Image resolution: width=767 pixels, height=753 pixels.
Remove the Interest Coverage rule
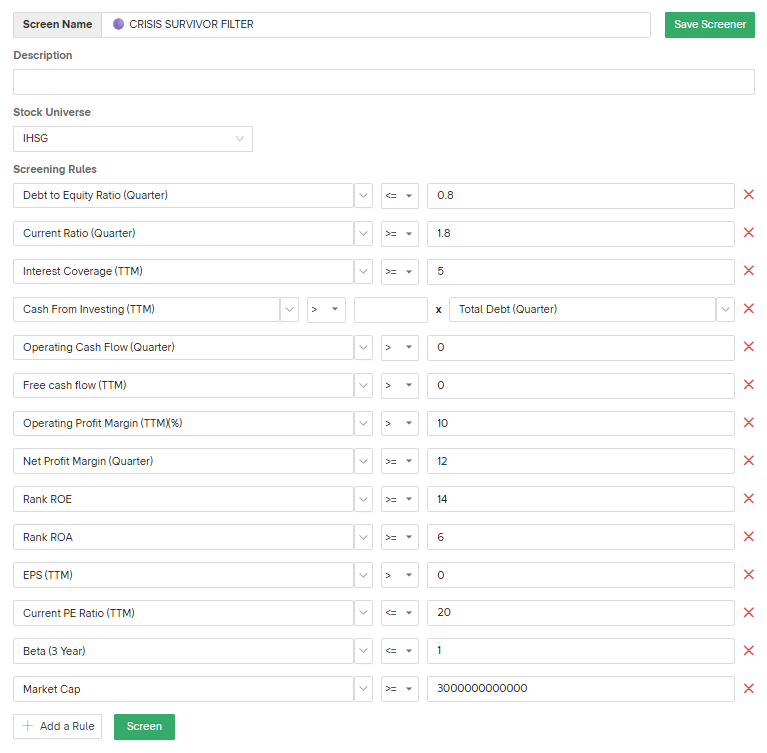748,271
